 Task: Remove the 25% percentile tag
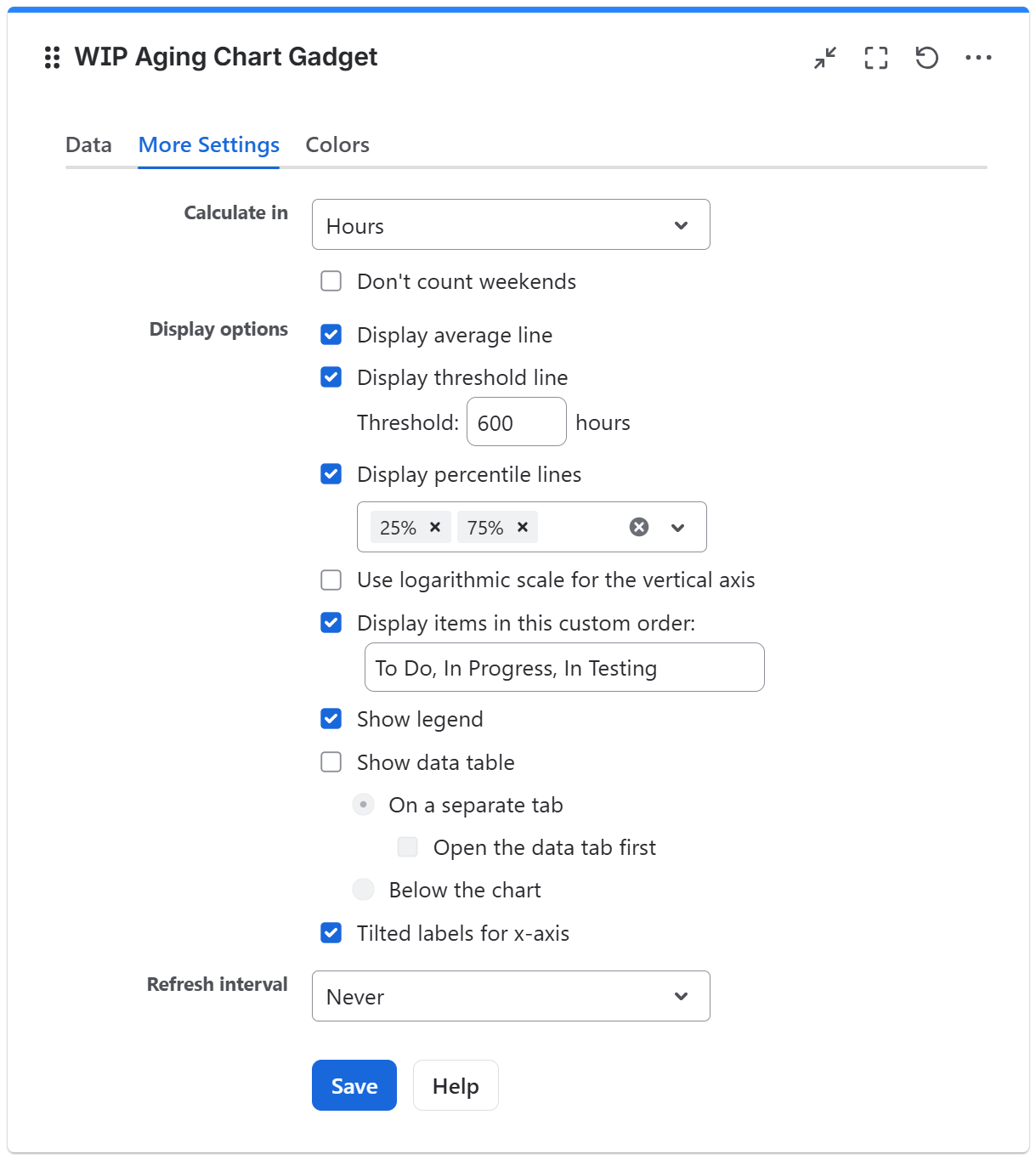click(x=435, y=527)
